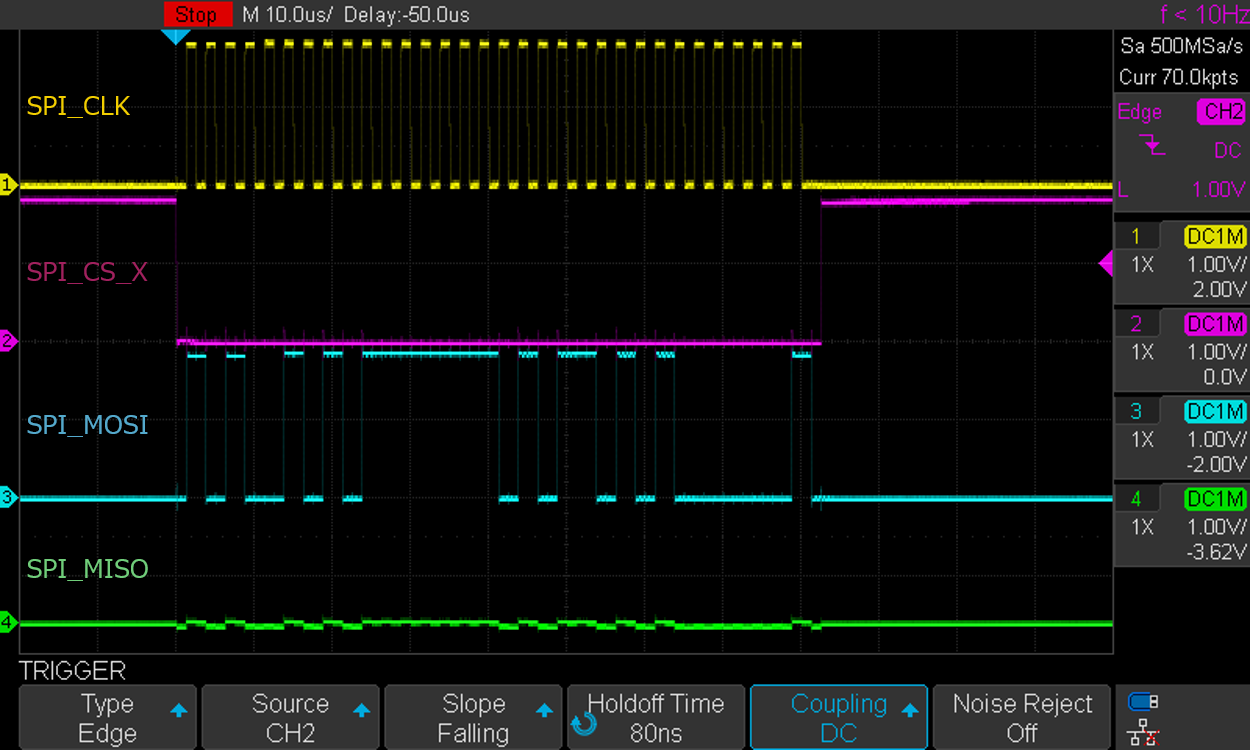Screen dimensions: 1250x750
Task: Click the channel 4 ground reference marker
Action: (8, 621)
